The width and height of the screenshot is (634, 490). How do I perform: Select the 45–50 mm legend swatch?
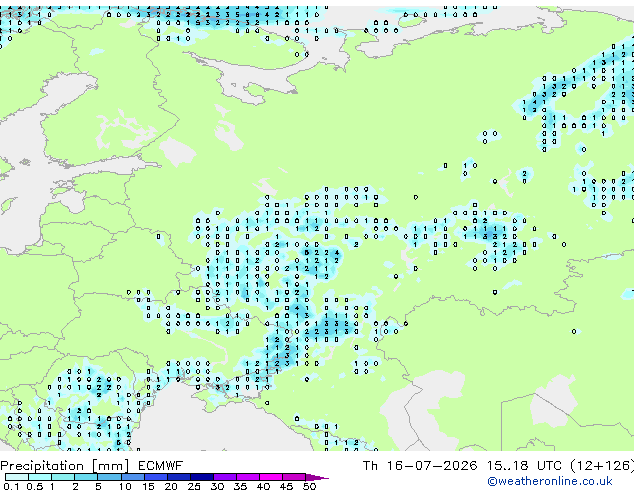pos(294,477)
